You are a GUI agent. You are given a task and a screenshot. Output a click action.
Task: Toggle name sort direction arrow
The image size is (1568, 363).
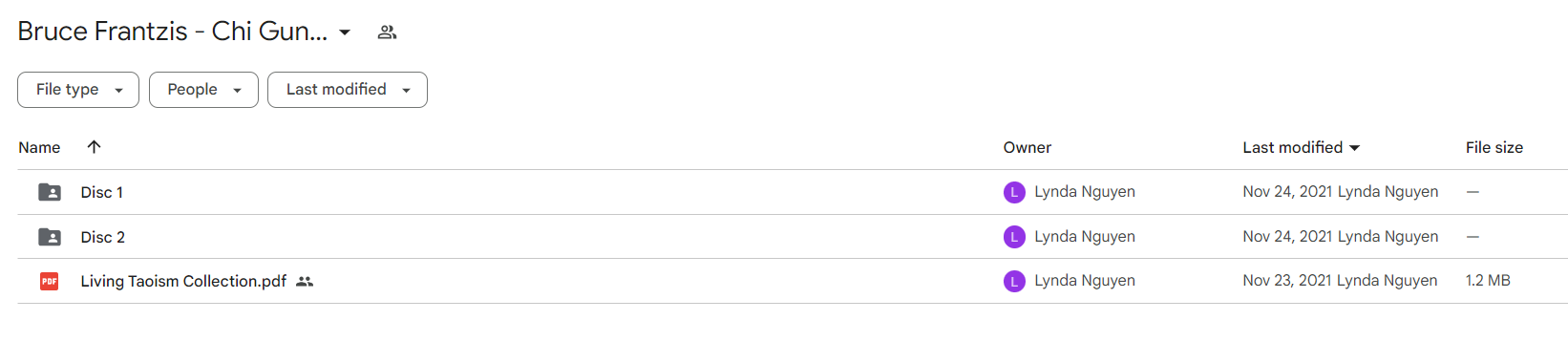click(94, 146)
